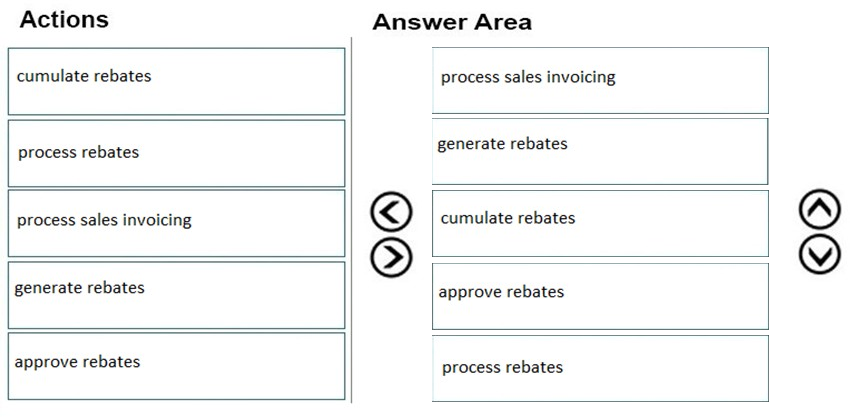Click the vertical divider beside Actions list
Image resolution: width=850 pixels, height=417 pixels.
tap(351, 220)
